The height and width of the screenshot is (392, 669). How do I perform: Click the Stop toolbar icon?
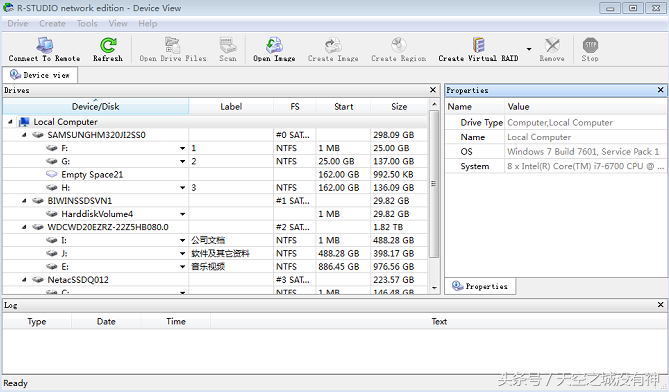(590, 45)
